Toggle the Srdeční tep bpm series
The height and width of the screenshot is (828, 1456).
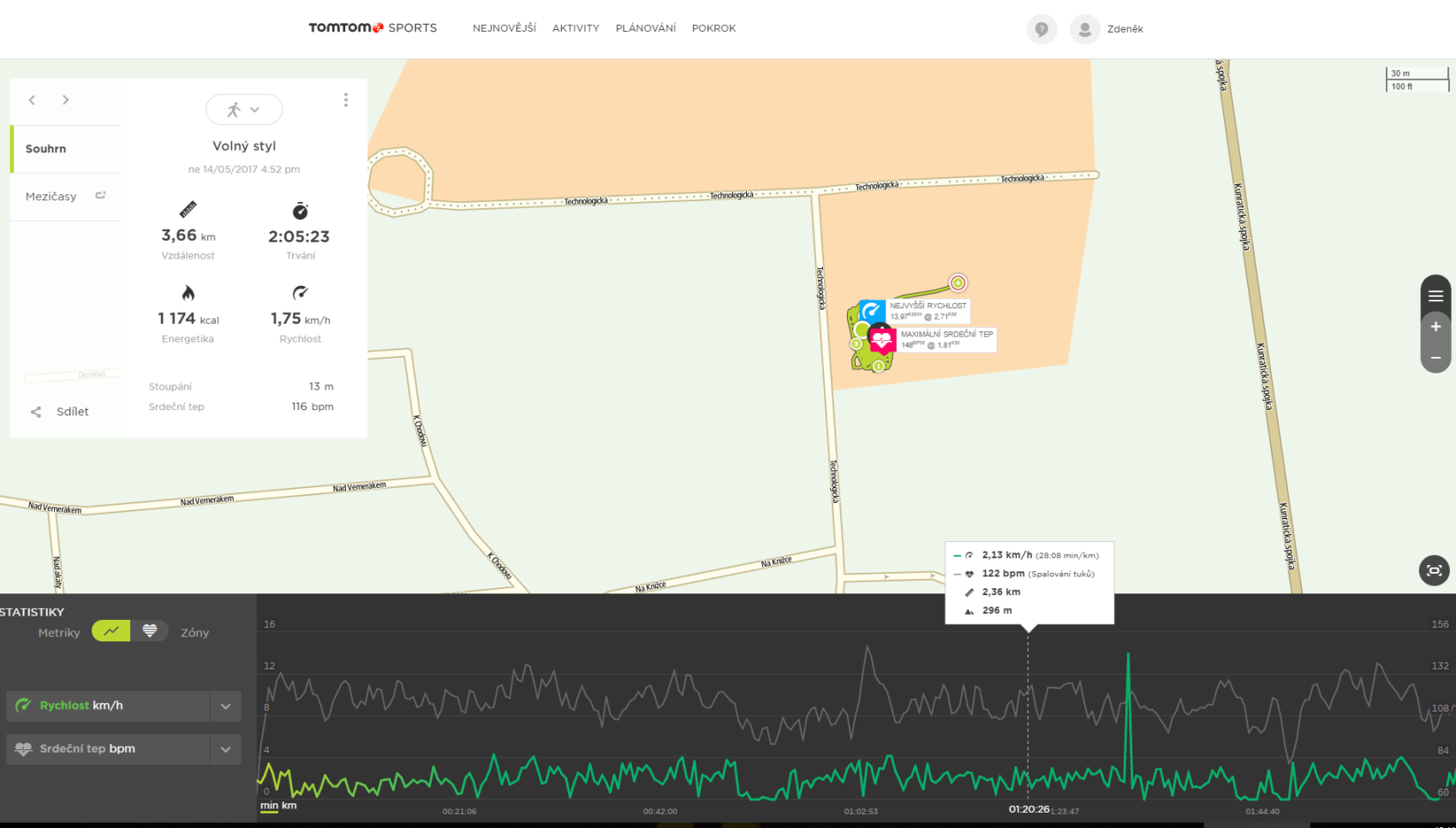point(108,749)
